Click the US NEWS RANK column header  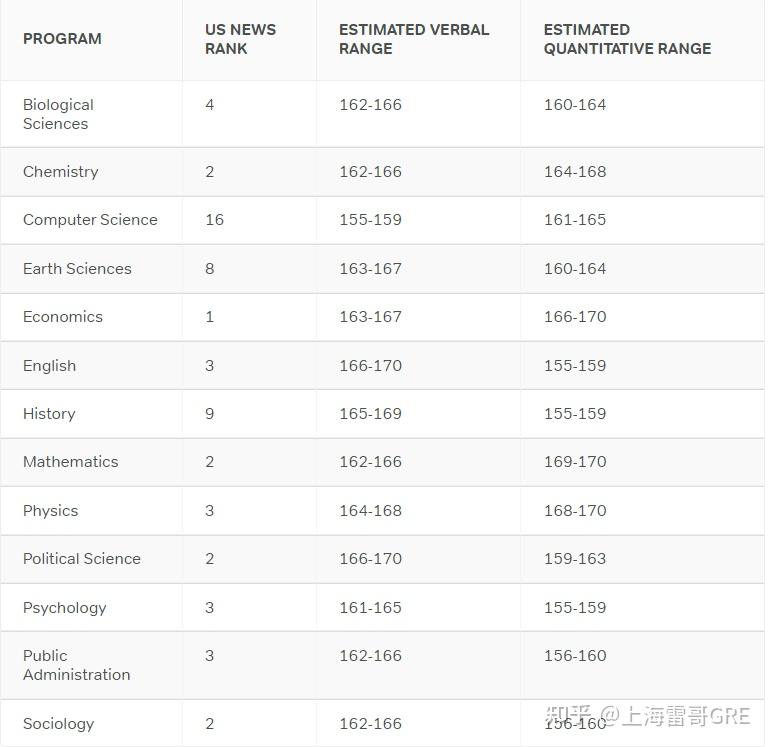coord(240,39)
